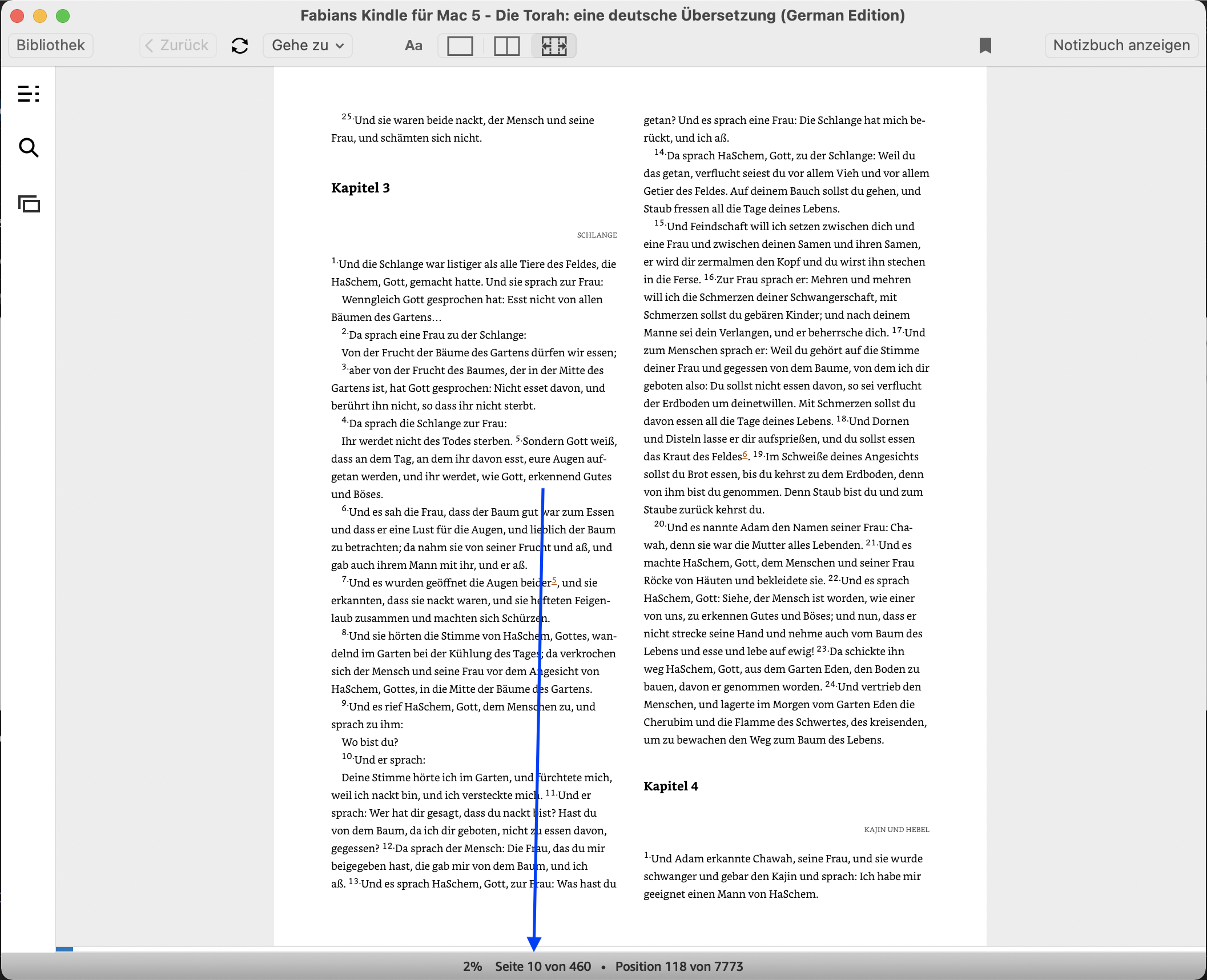Click the 'Kapitel 3' heading

[360, 188]
